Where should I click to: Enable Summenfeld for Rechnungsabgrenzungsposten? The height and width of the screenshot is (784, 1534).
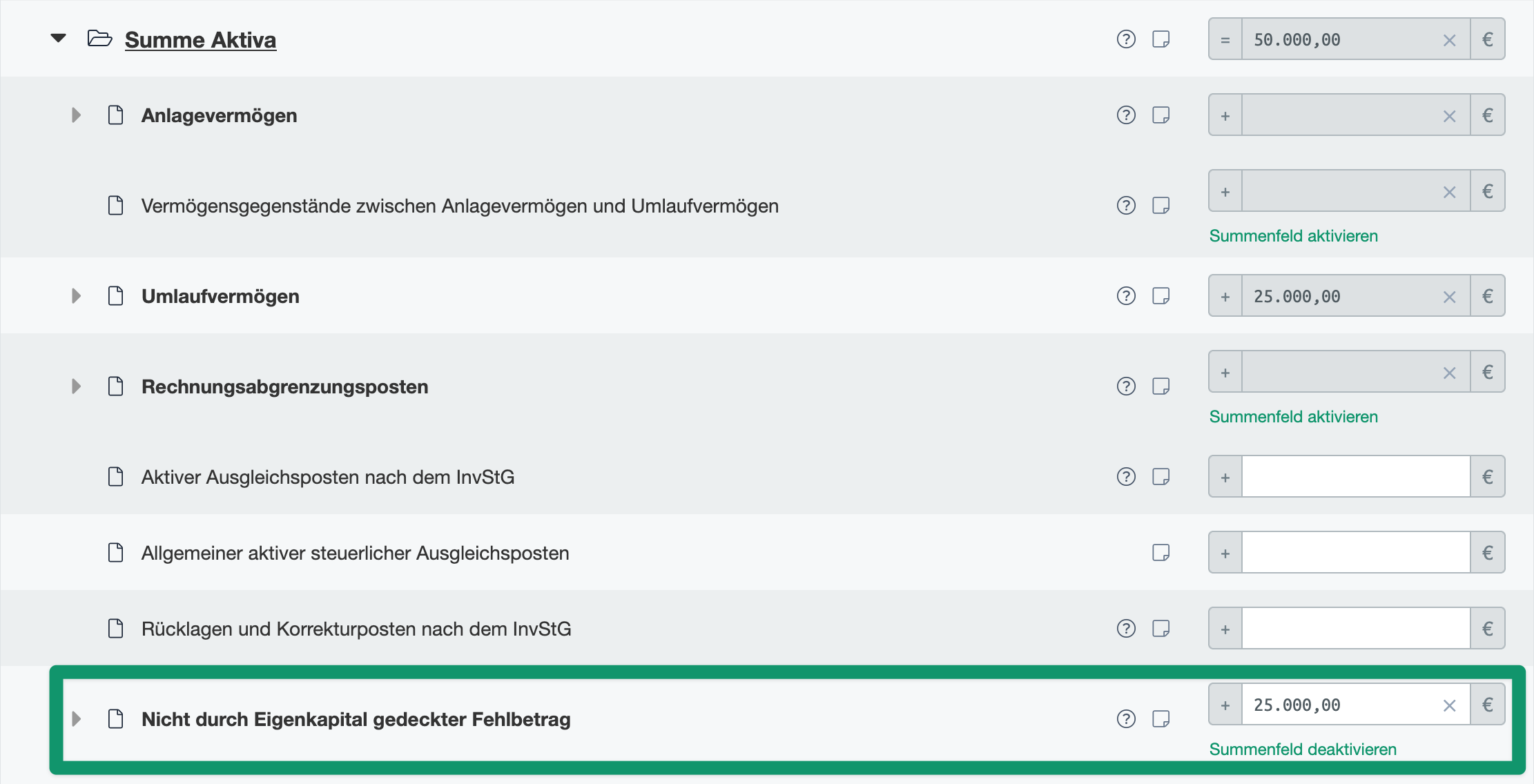coord(1293,417)
